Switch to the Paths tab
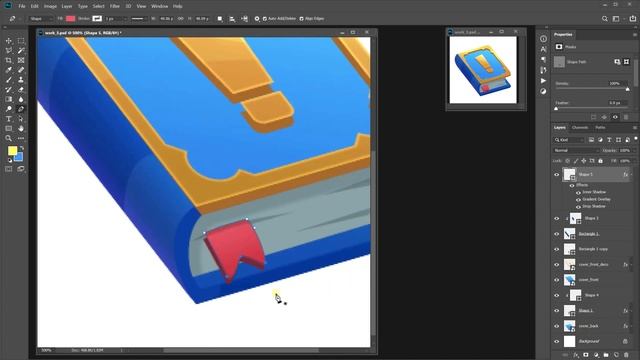640x360 pixels. 600,128
